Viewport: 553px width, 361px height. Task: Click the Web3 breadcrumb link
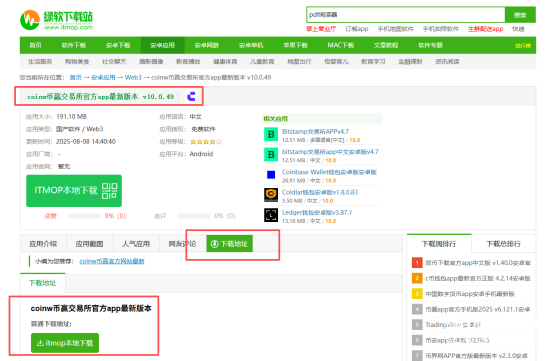tap(133, 77)
